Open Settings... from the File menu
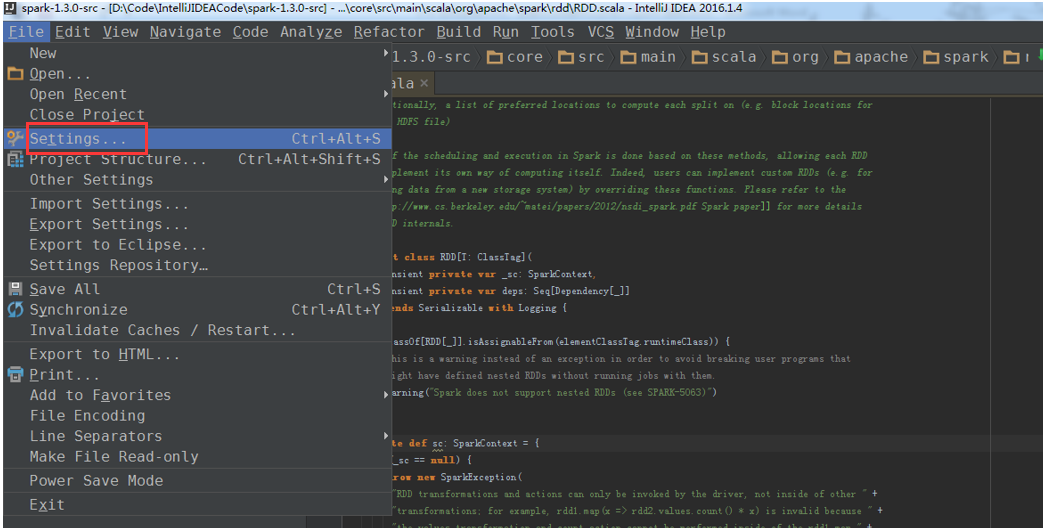The image size is (1043, 528). [198, 138]
